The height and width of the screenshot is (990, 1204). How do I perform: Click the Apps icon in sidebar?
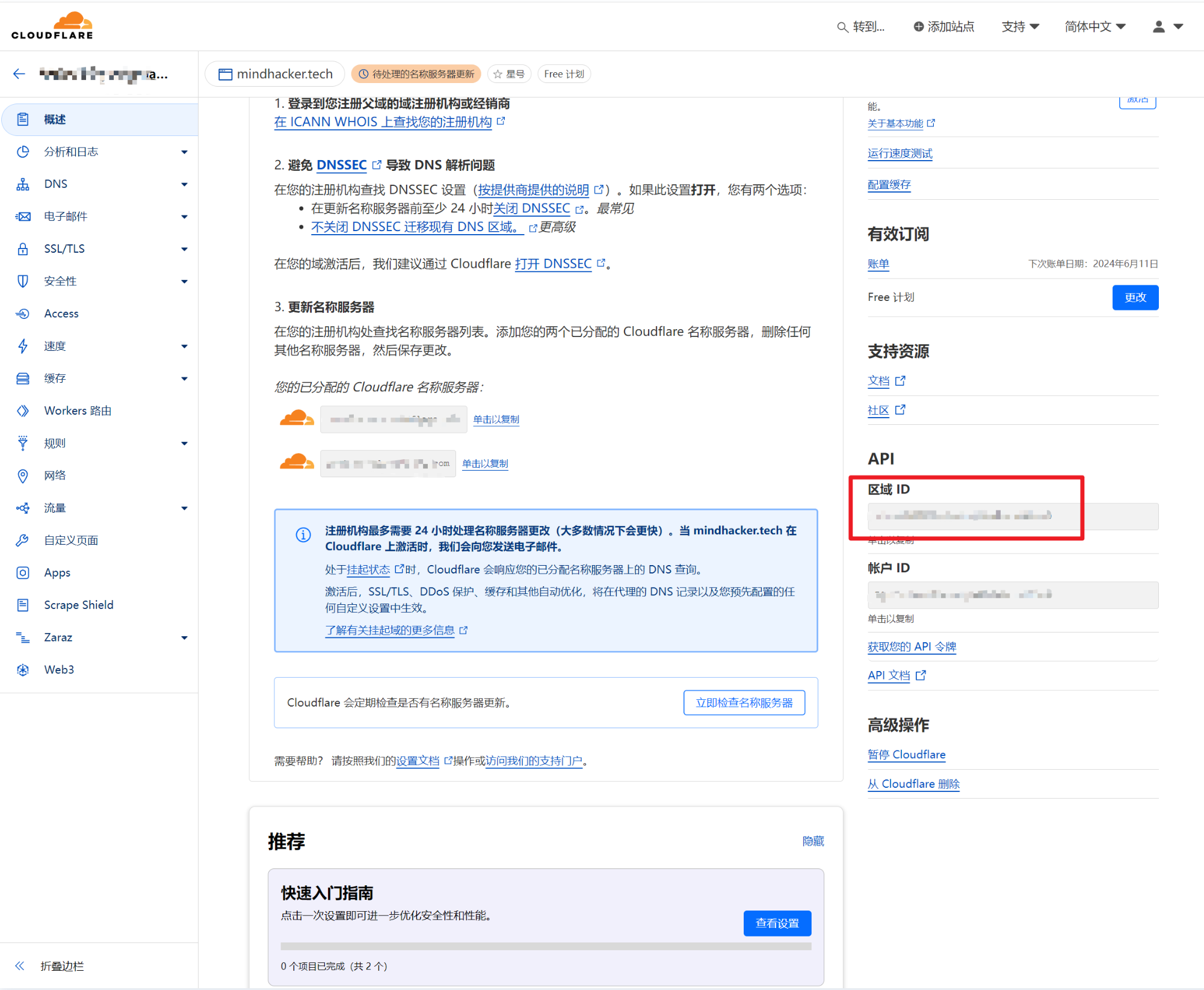pyautogui.click(x=23, y=572)
